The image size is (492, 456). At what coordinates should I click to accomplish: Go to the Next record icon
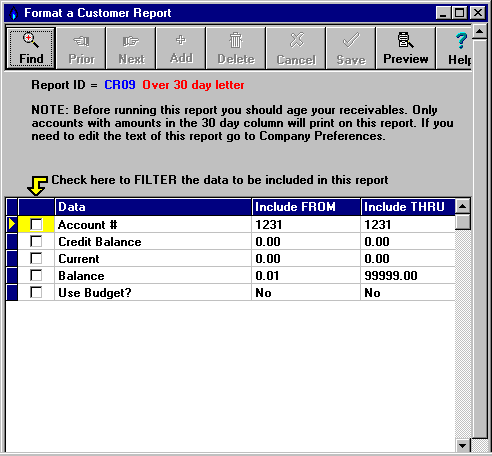point(131,41)
